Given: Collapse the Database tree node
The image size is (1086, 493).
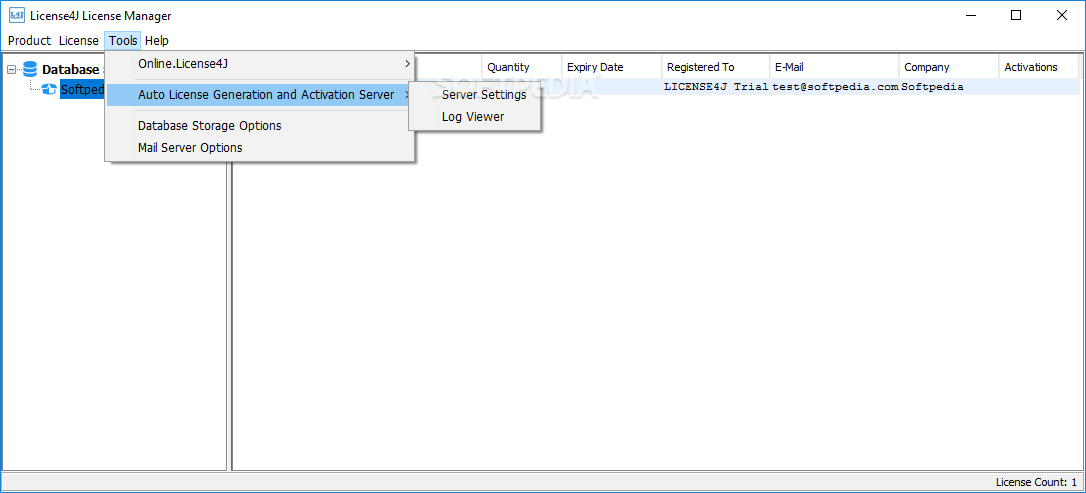Looking at the screenshot, I should click(11, 69).
